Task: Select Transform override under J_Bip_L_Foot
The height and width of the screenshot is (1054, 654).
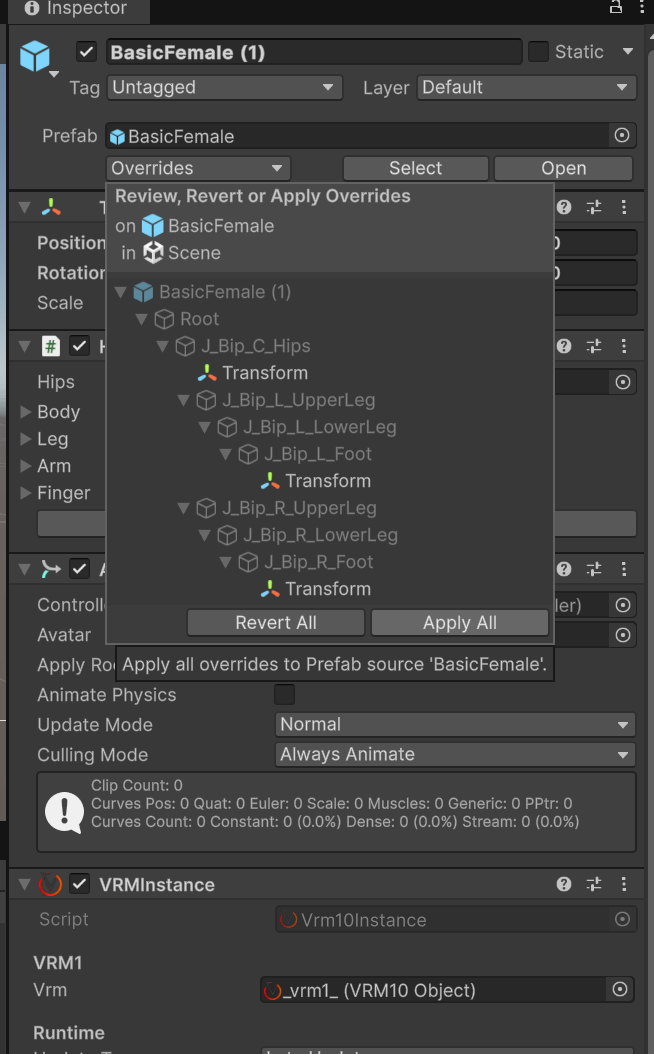Action: click(x=328, y=481)
